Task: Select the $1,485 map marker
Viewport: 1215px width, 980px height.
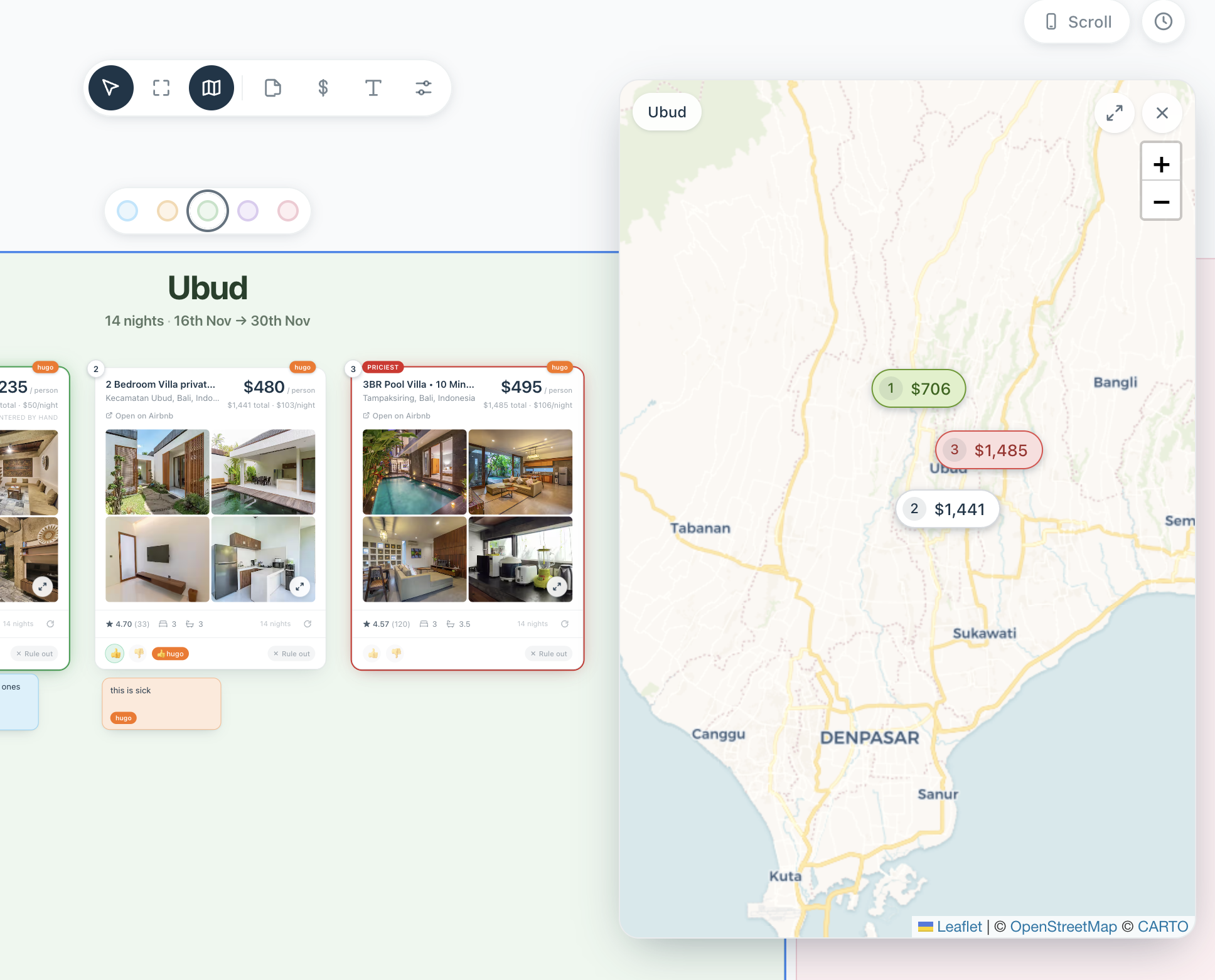Action: pyautogui.click(x=989, y=450)
